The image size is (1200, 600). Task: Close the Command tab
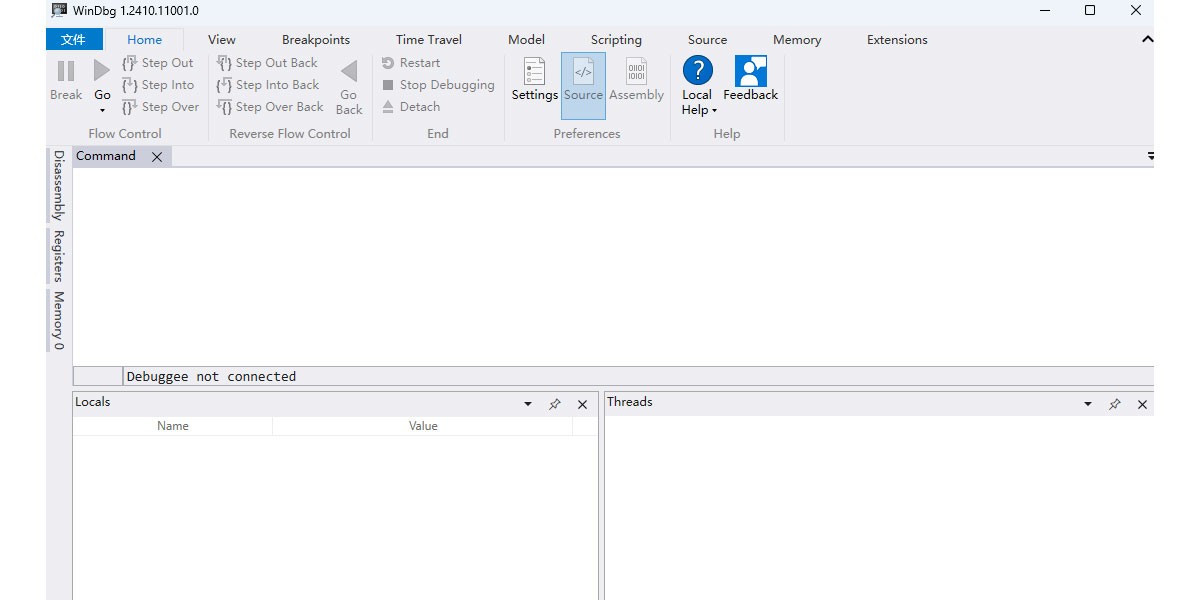pyautogui.click(x=157, y=157)
